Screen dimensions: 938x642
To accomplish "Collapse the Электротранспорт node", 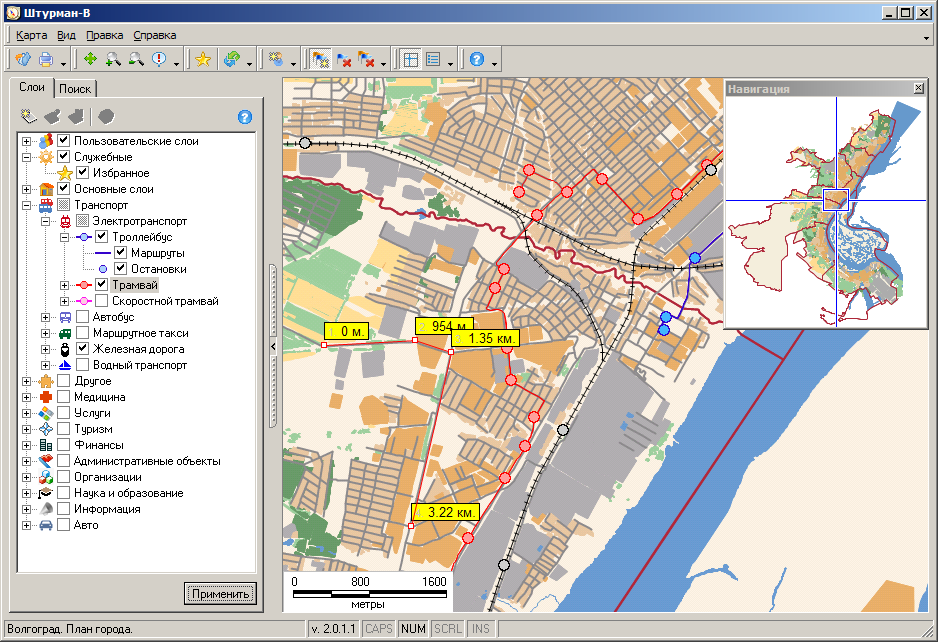I will coord(45,221).
